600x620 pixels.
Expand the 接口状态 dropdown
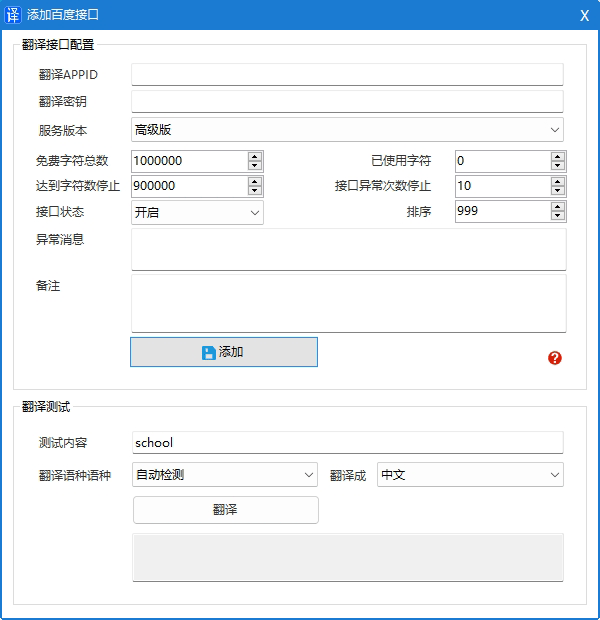pos(197,212)
